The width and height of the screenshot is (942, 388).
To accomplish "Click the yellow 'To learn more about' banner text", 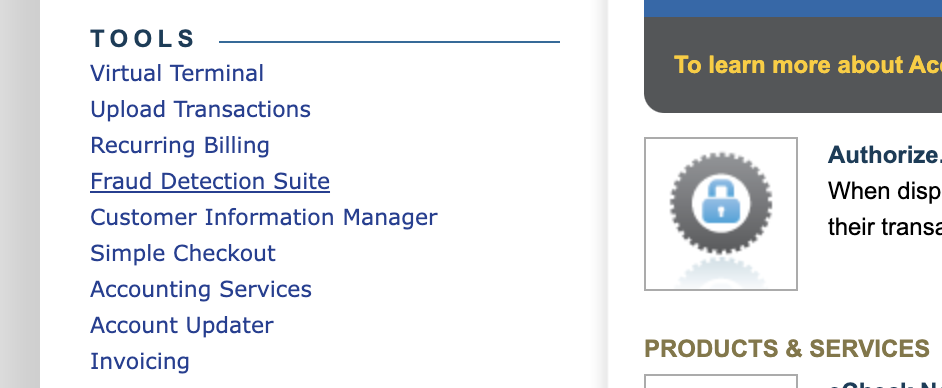I will (x=807, y=65).
